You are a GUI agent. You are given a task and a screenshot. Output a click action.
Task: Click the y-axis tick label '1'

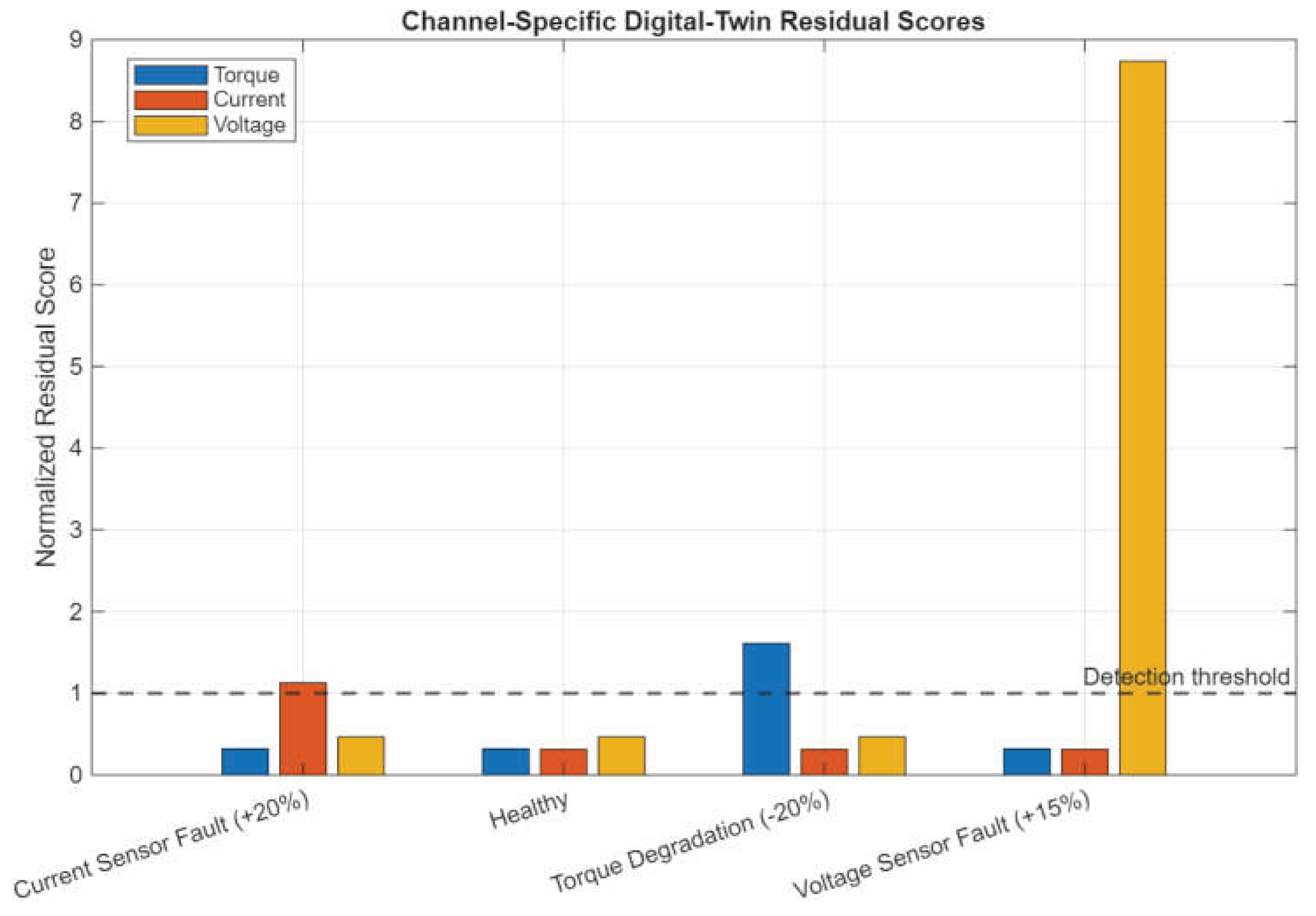[x=76, y=694]
